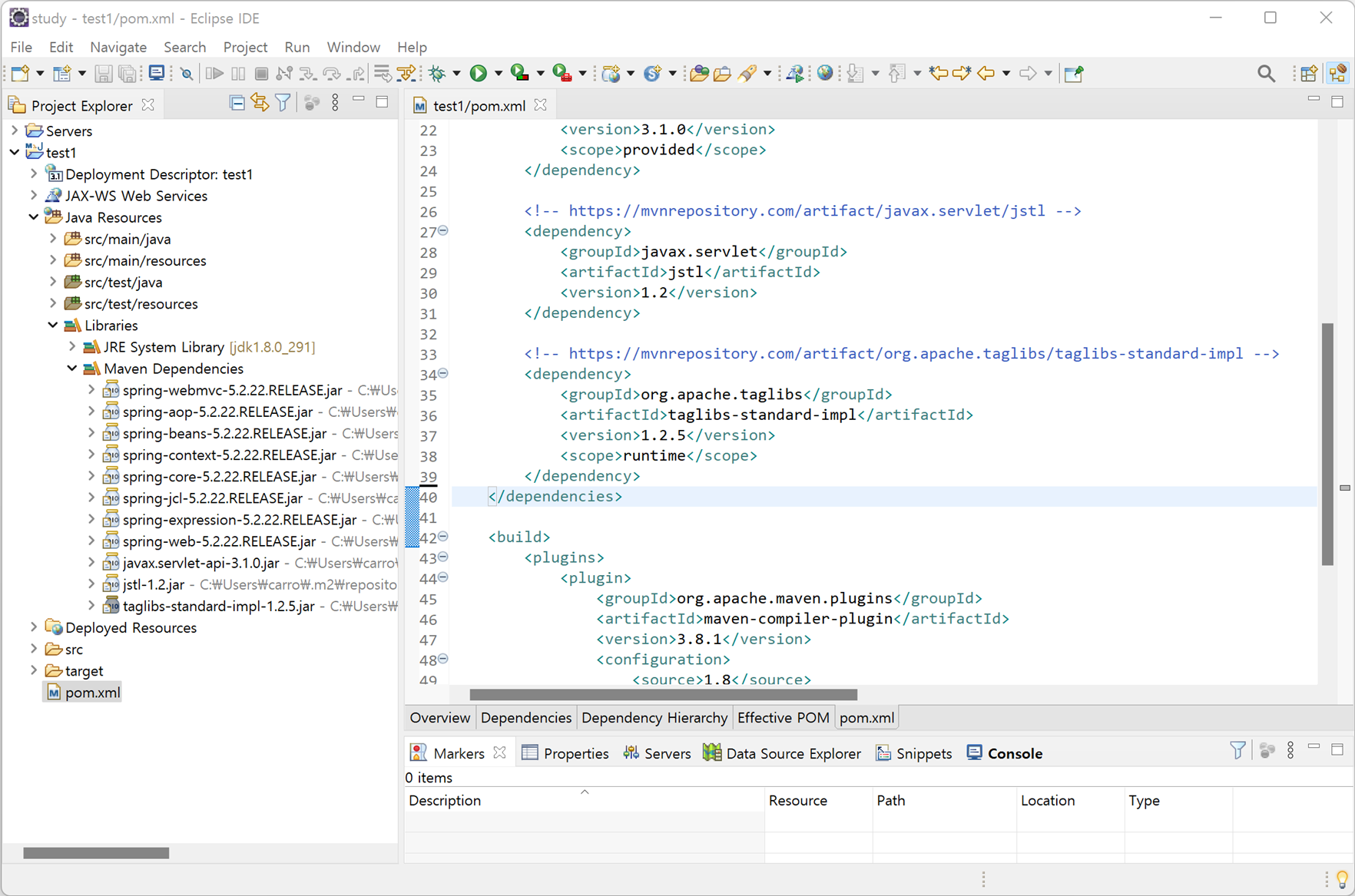The height and width of the screenshot is (896, 1355).
Task: Open the Navigate menu
Action: pyautogui.click(x=118, y=47)
